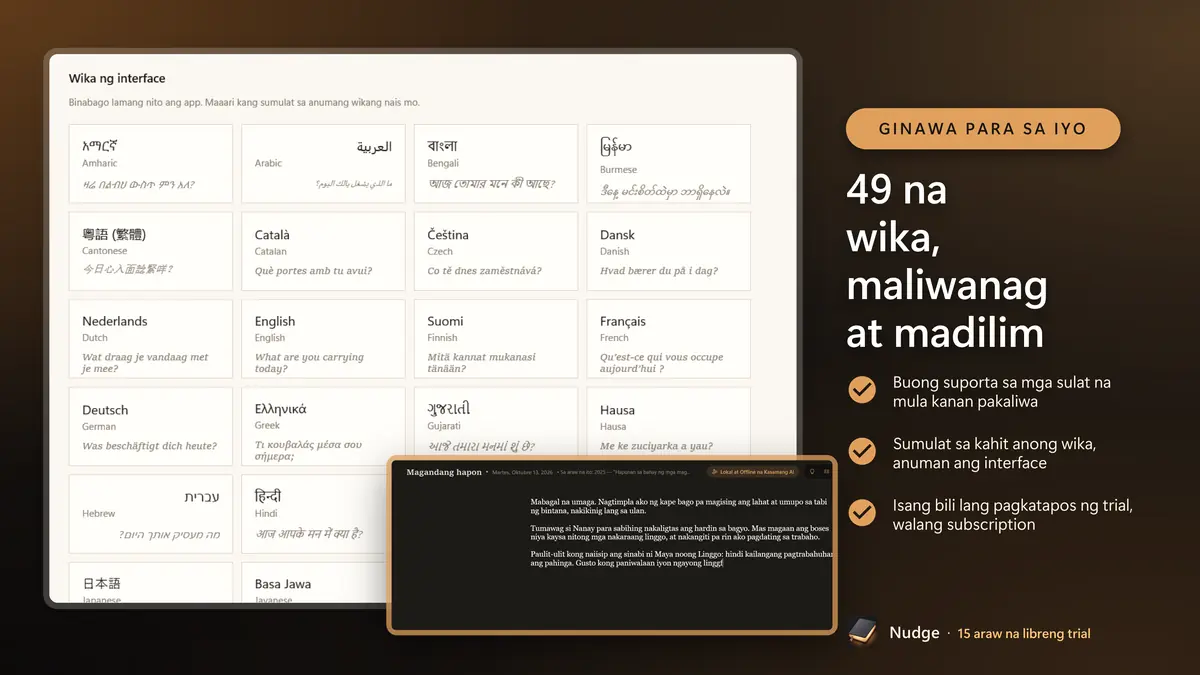Image resolution: width=1200 pixels, height=675 pixels.
Task: Click the paragraph starting "Tumawag si Nanay"
Action: tap(680, 532)
